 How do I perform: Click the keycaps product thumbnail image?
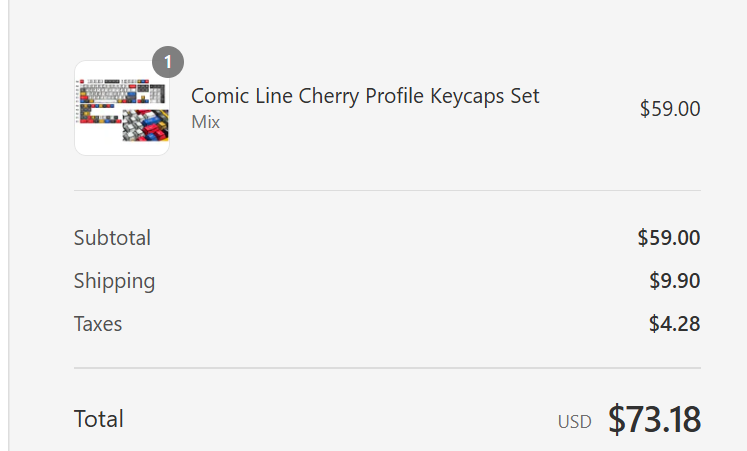[x=122, y=108]
